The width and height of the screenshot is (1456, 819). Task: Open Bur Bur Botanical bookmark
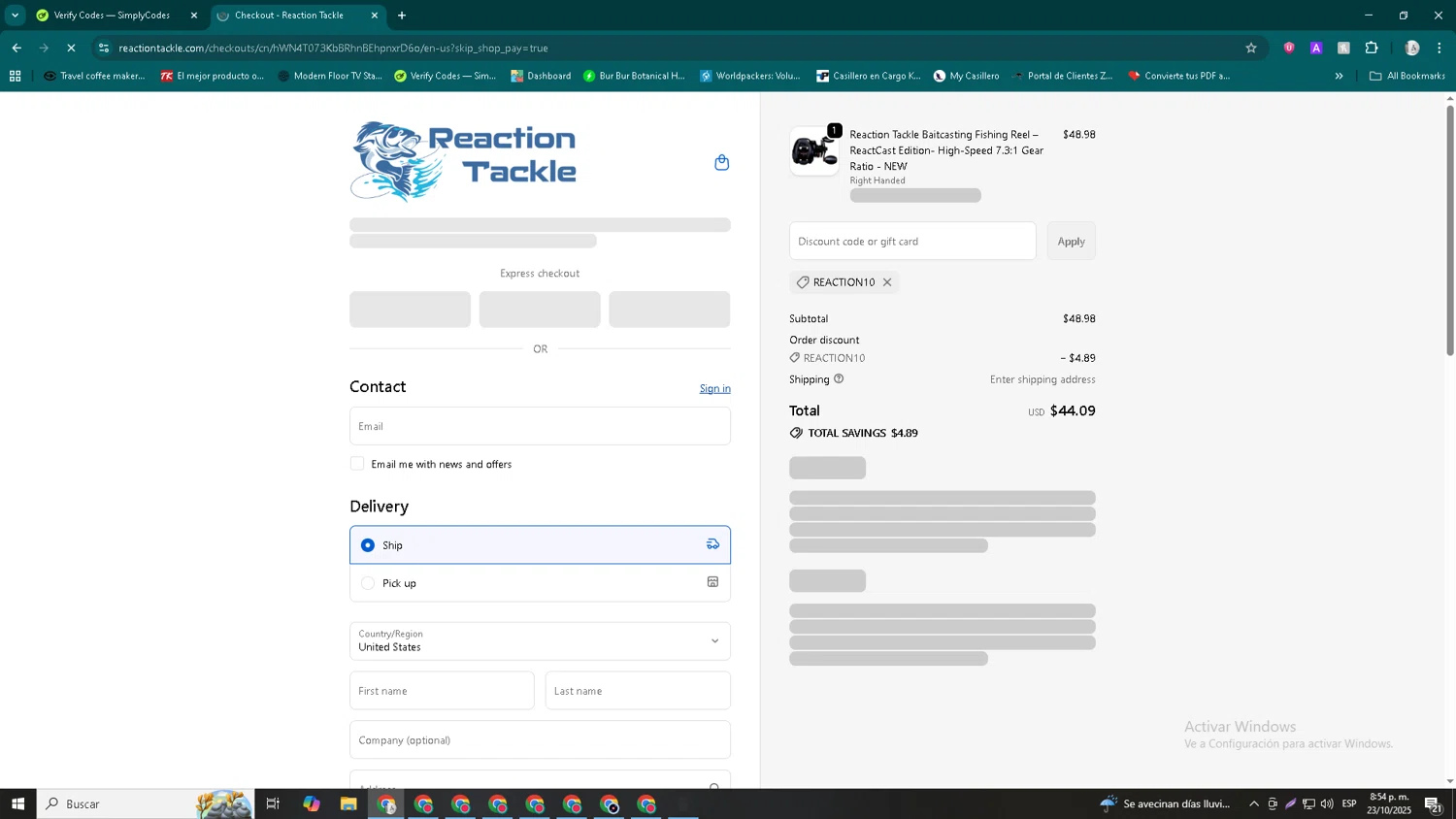634,76
